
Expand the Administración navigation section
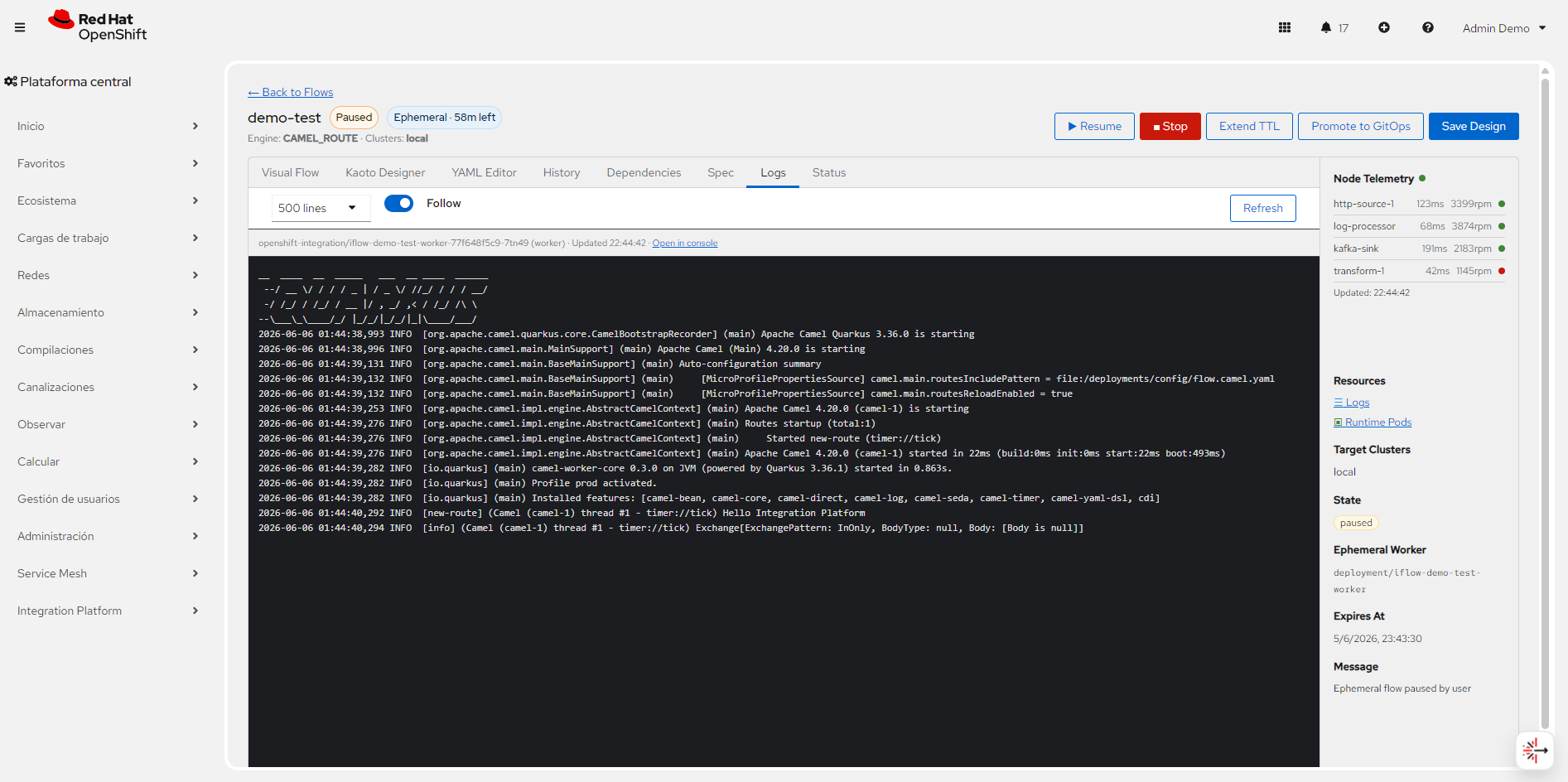coord(108,536)
